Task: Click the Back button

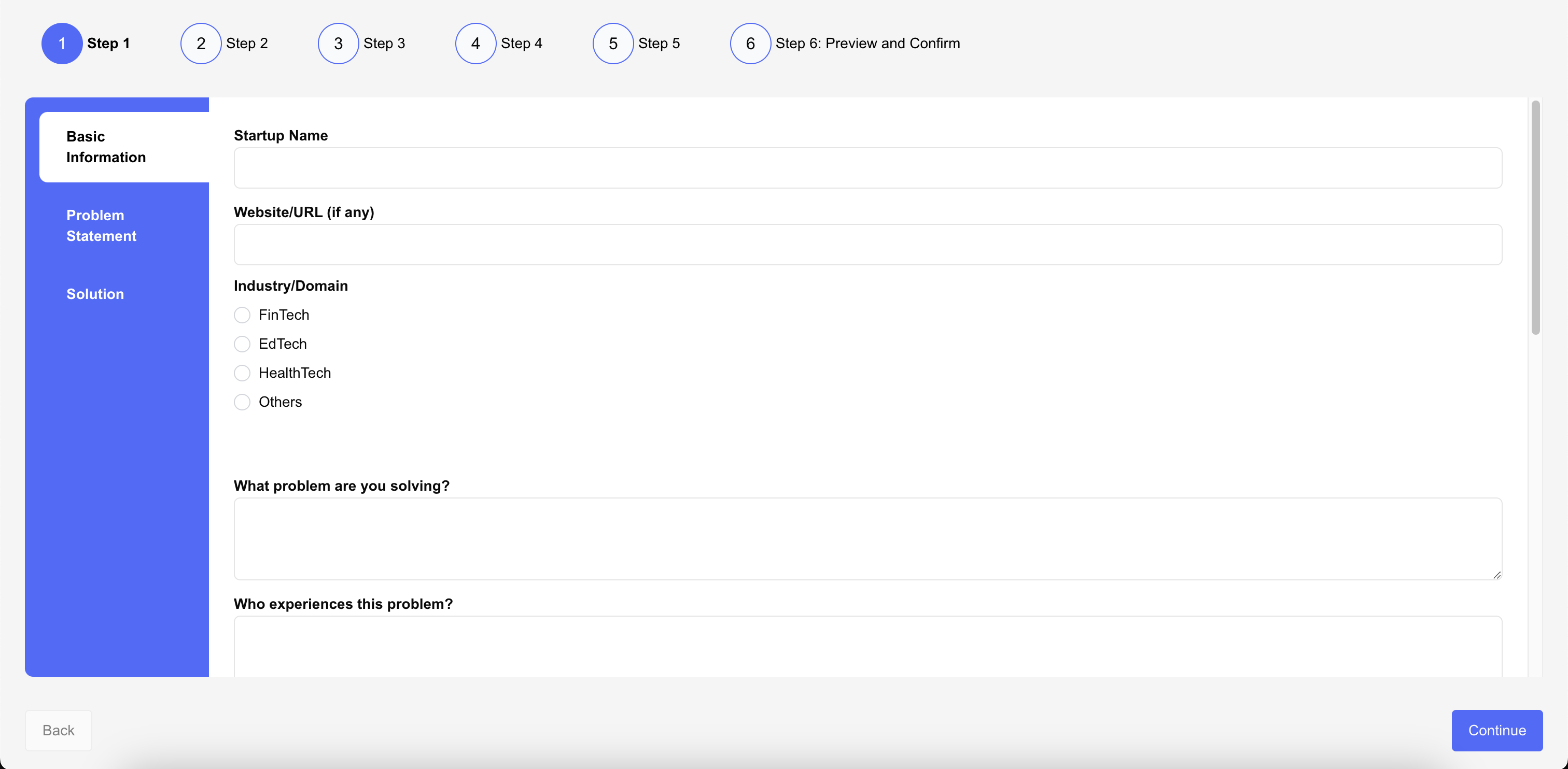Action: click(x=59, y=730)
